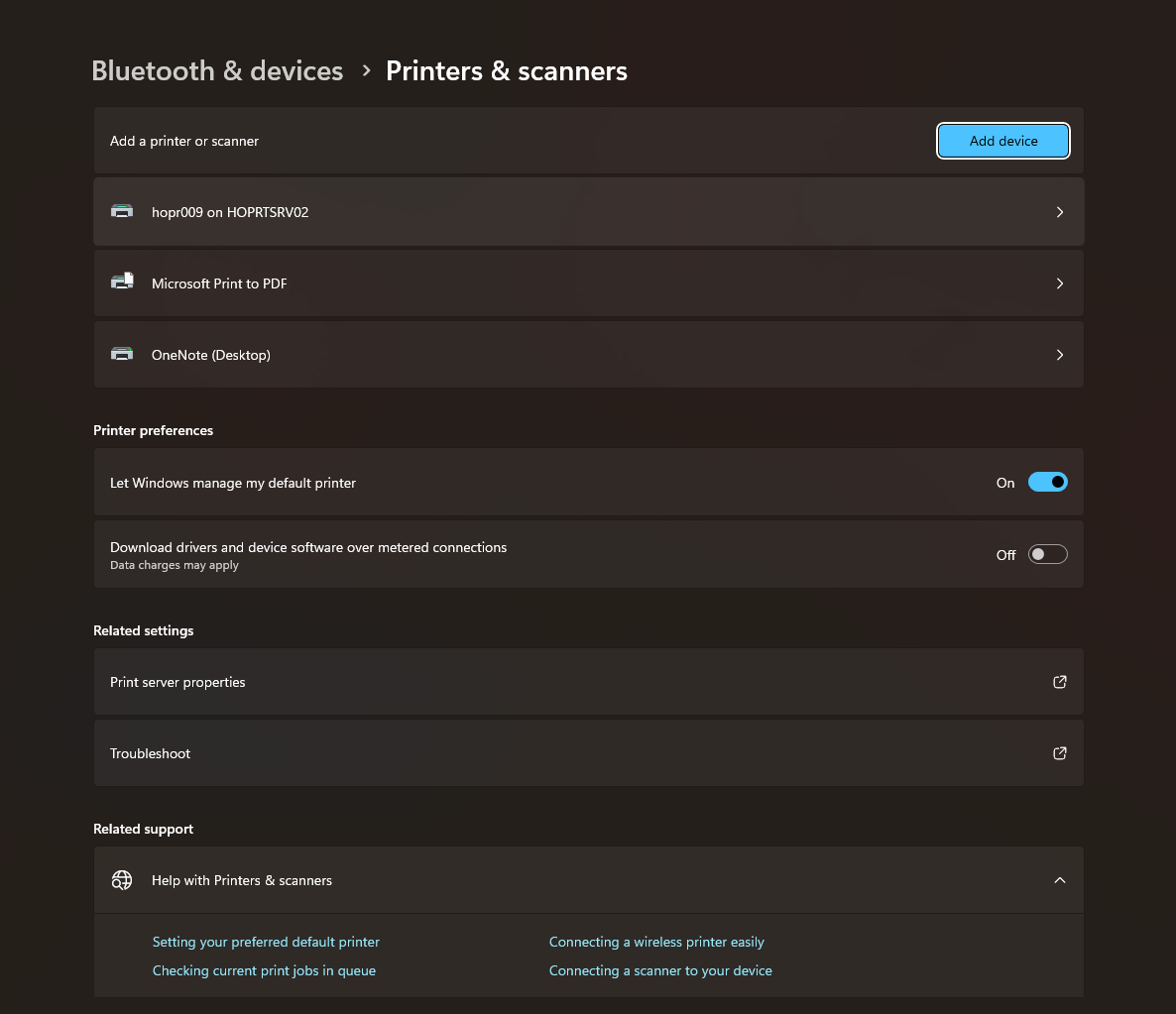
Task: Click the OneNote (Desktop) printer icon
Action: (x=122, y=354)
